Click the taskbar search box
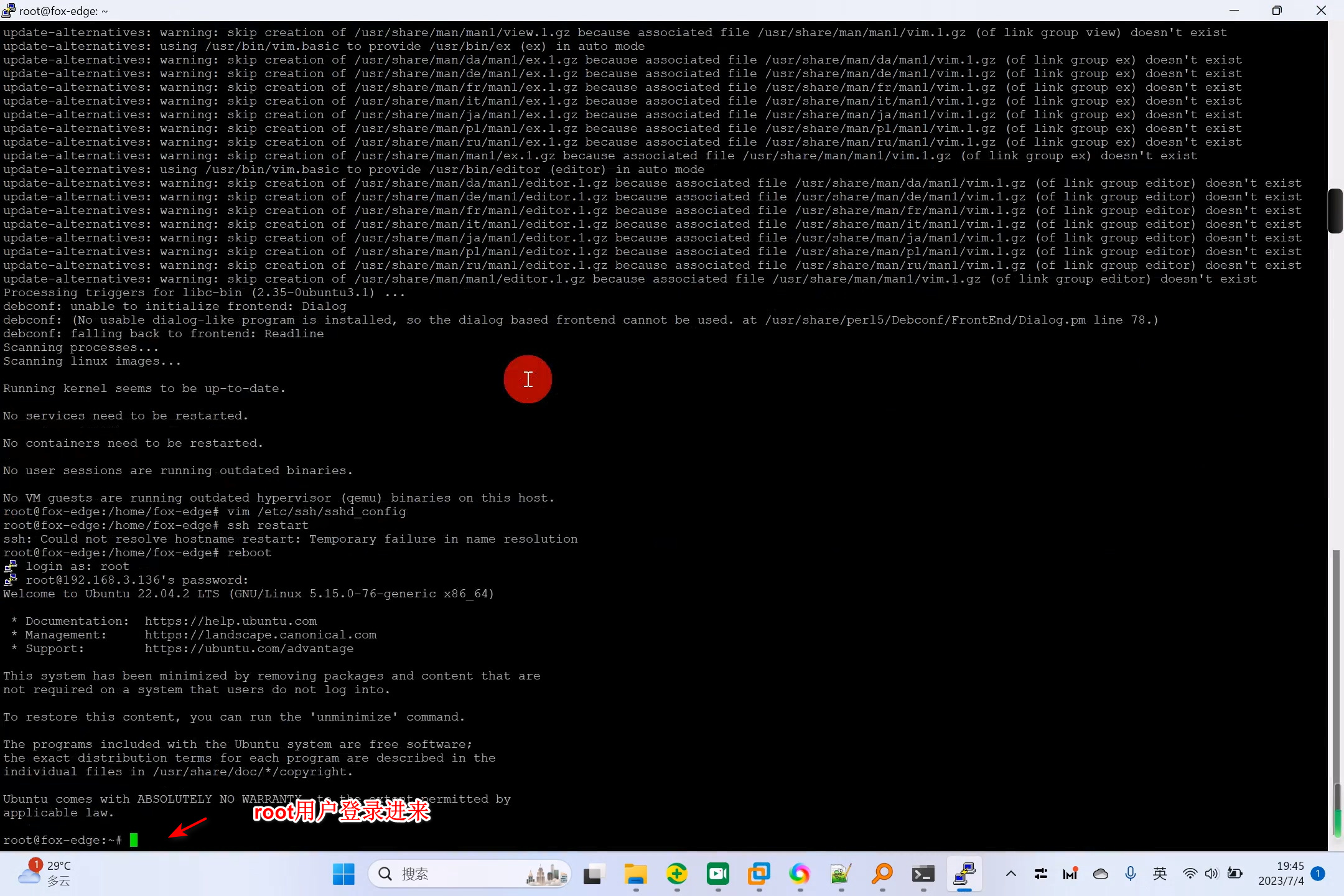 coord(469,874)
